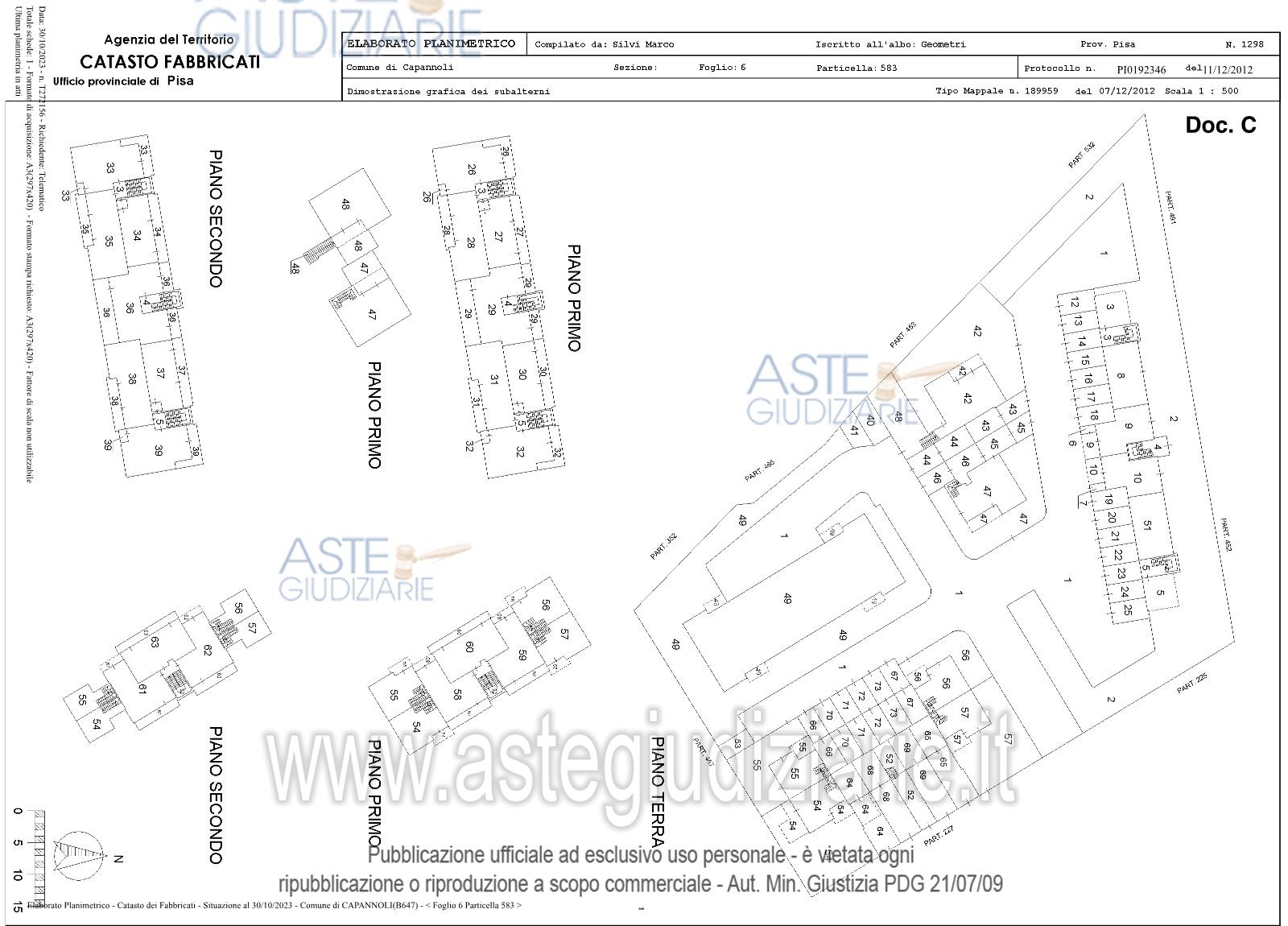Click the ELABORATO PLANIMETRICO title cell
This screenshot has width=1288, height=926.
coord(431,44)
